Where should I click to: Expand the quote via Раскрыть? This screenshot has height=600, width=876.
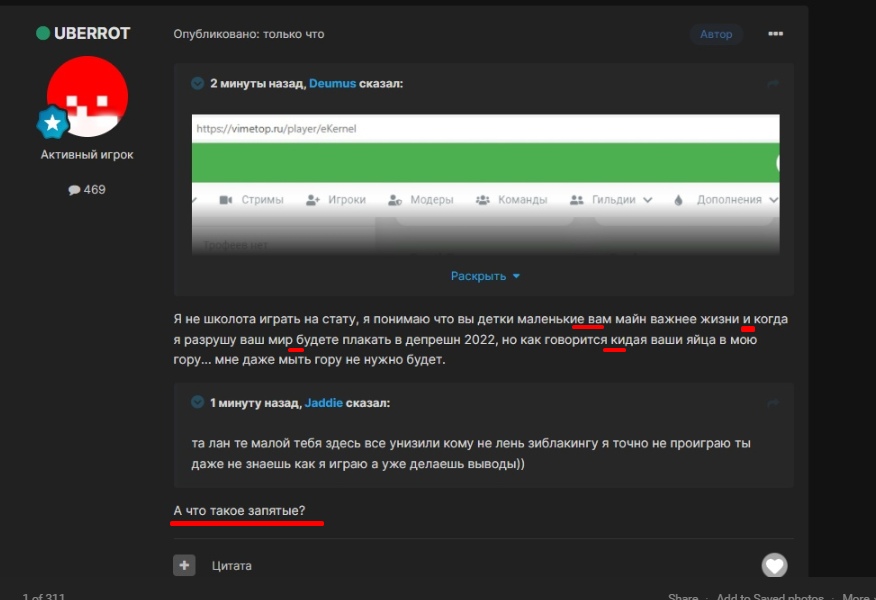(x=485, y=276)
